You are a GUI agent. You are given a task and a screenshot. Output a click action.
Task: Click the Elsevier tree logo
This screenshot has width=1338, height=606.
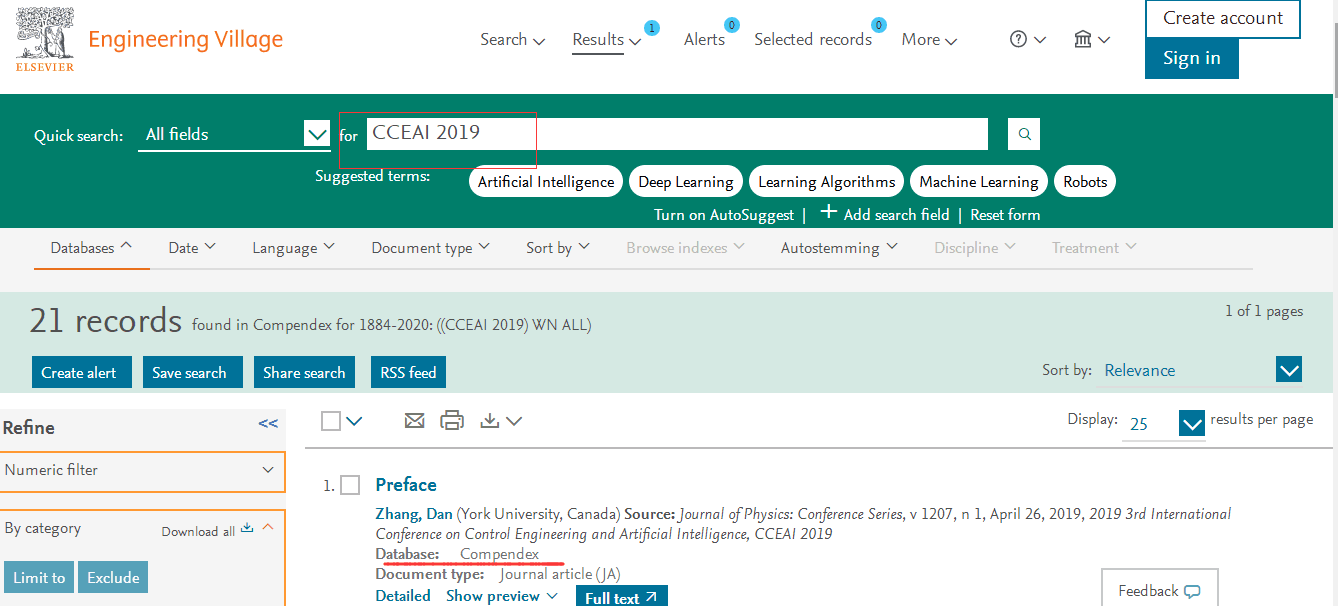click(44, 39)
